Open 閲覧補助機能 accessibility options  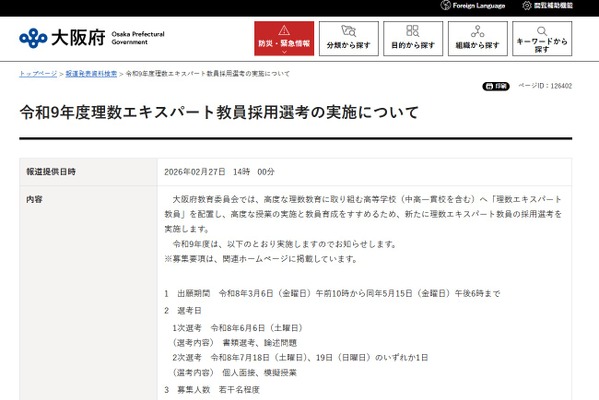tap(553, 5)
